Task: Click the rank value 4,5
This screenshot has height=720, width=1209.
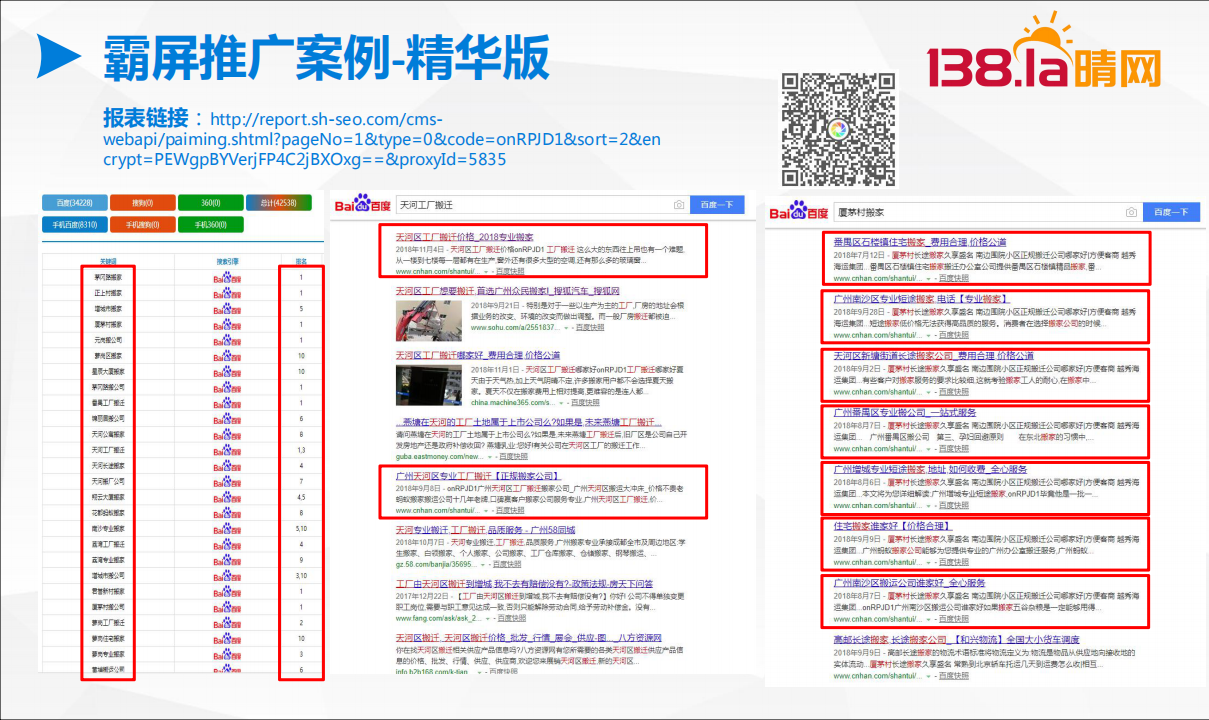Action: click(x=301, y=497)
